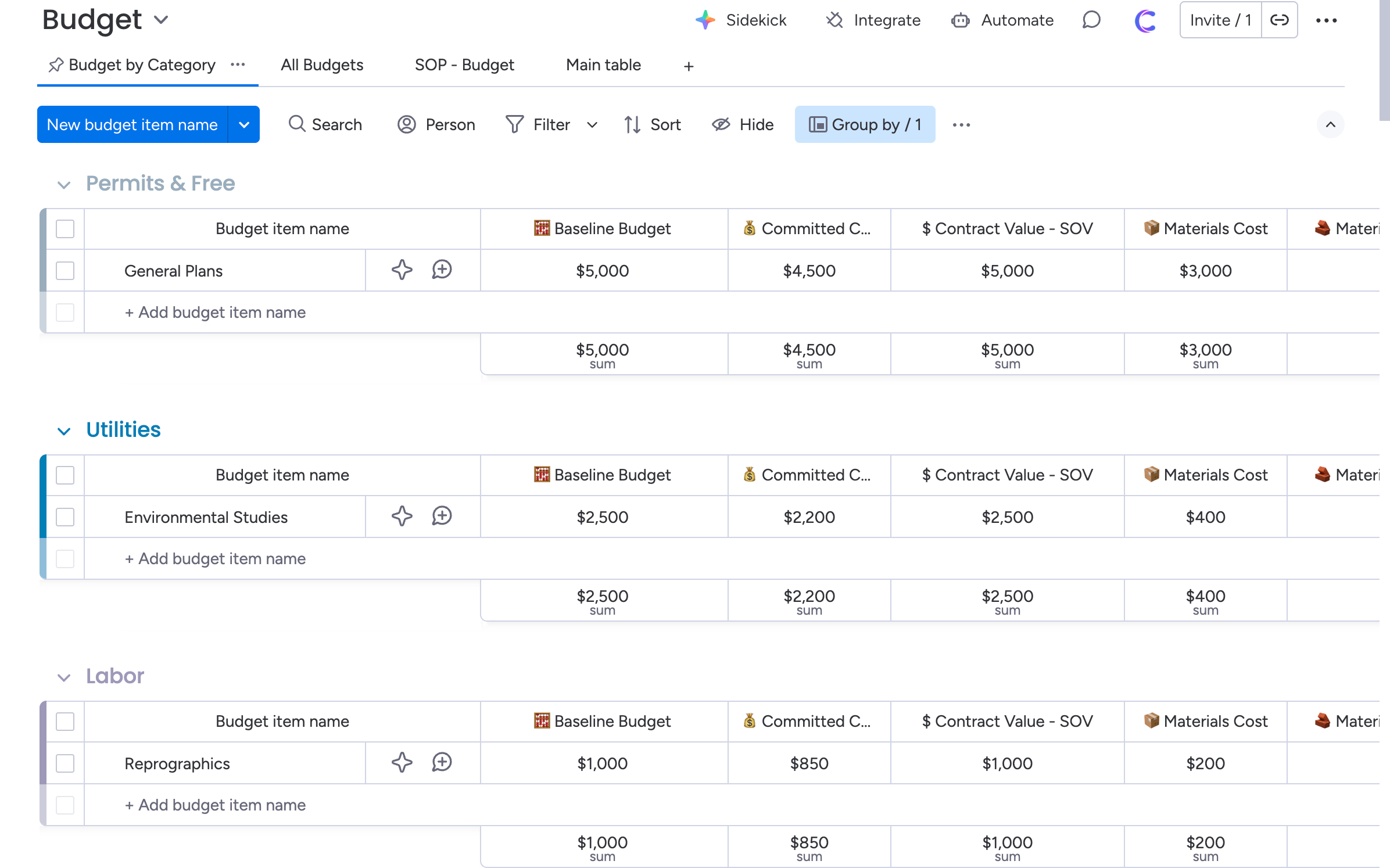This screenshot has width=1390, height=868.
Task: Add update comment on Environmental Studies row
Action: tap(442, 517)
